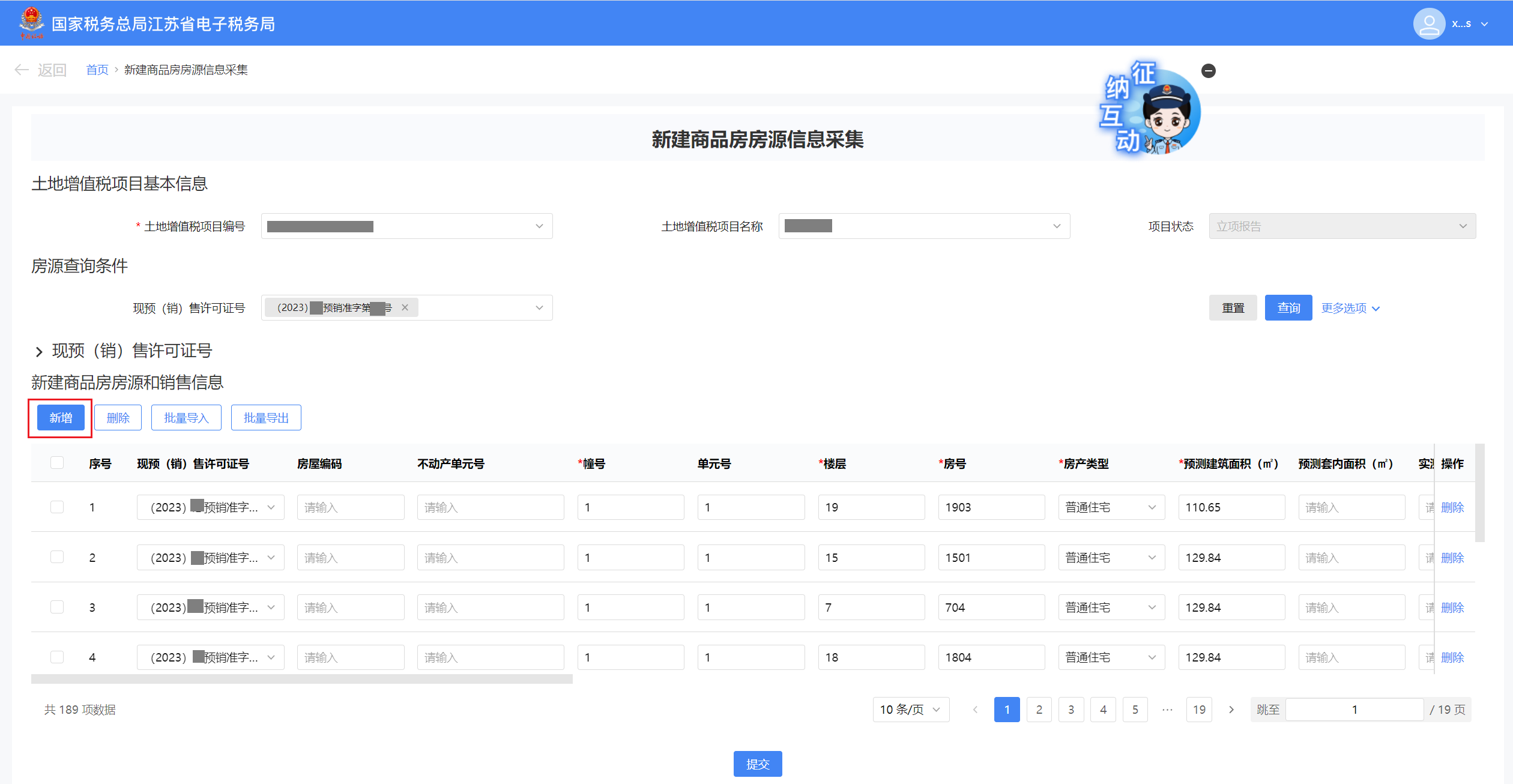Check the checkbox for row 3
This screenshot has width=1513, height=784.
pyautogui.click(x=57, y=607)
